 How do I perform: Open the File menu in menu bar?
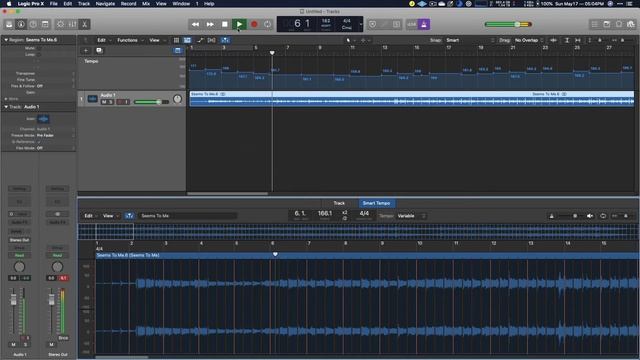(53, 4)
